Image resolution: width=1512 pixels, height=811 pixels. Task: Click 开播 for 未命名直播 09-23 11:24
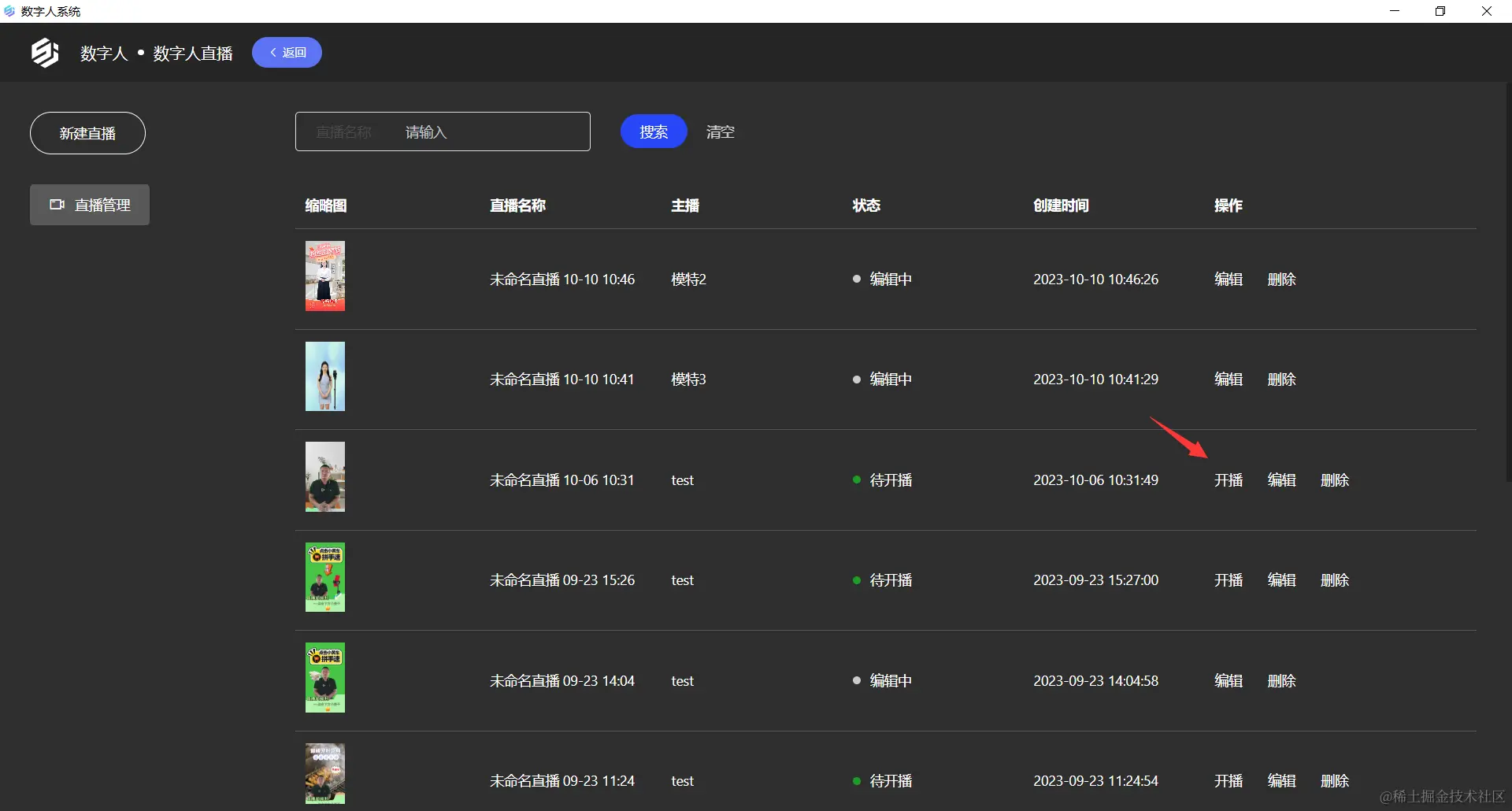[x=1228, y=781]
